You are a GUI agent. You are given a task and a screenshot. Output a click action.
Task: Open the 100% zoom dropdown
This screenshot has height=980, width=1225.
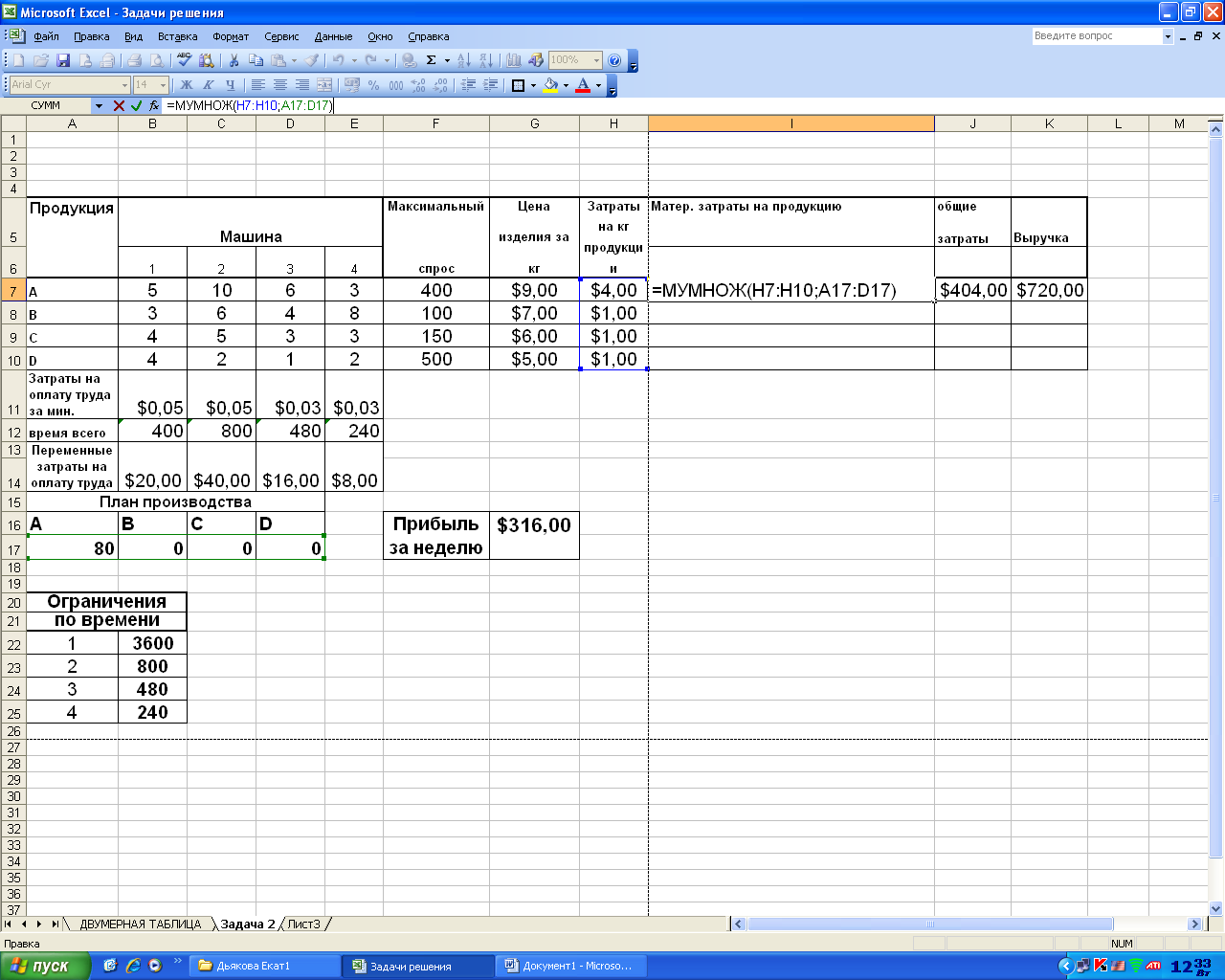(x=596, y=60)
